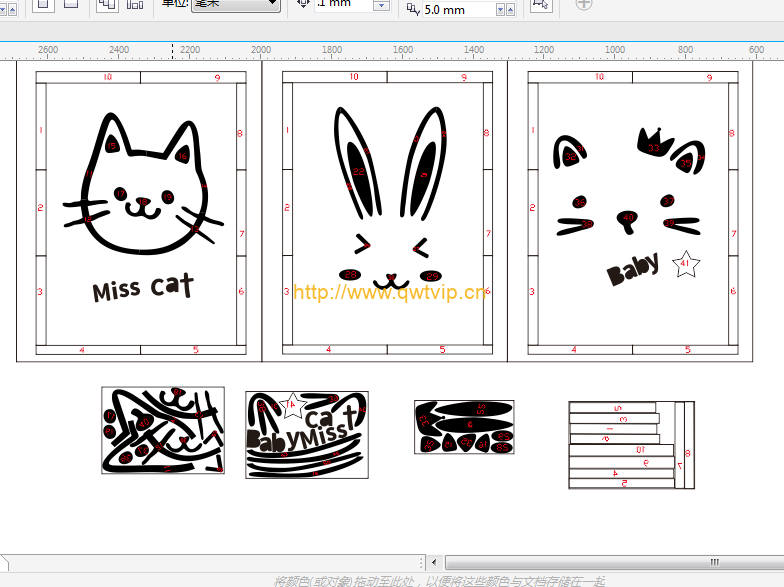Increase the 5.0 mm duplicate distance value
The height and width of the screenshot is (587, 784).
[x=510, y=10]
